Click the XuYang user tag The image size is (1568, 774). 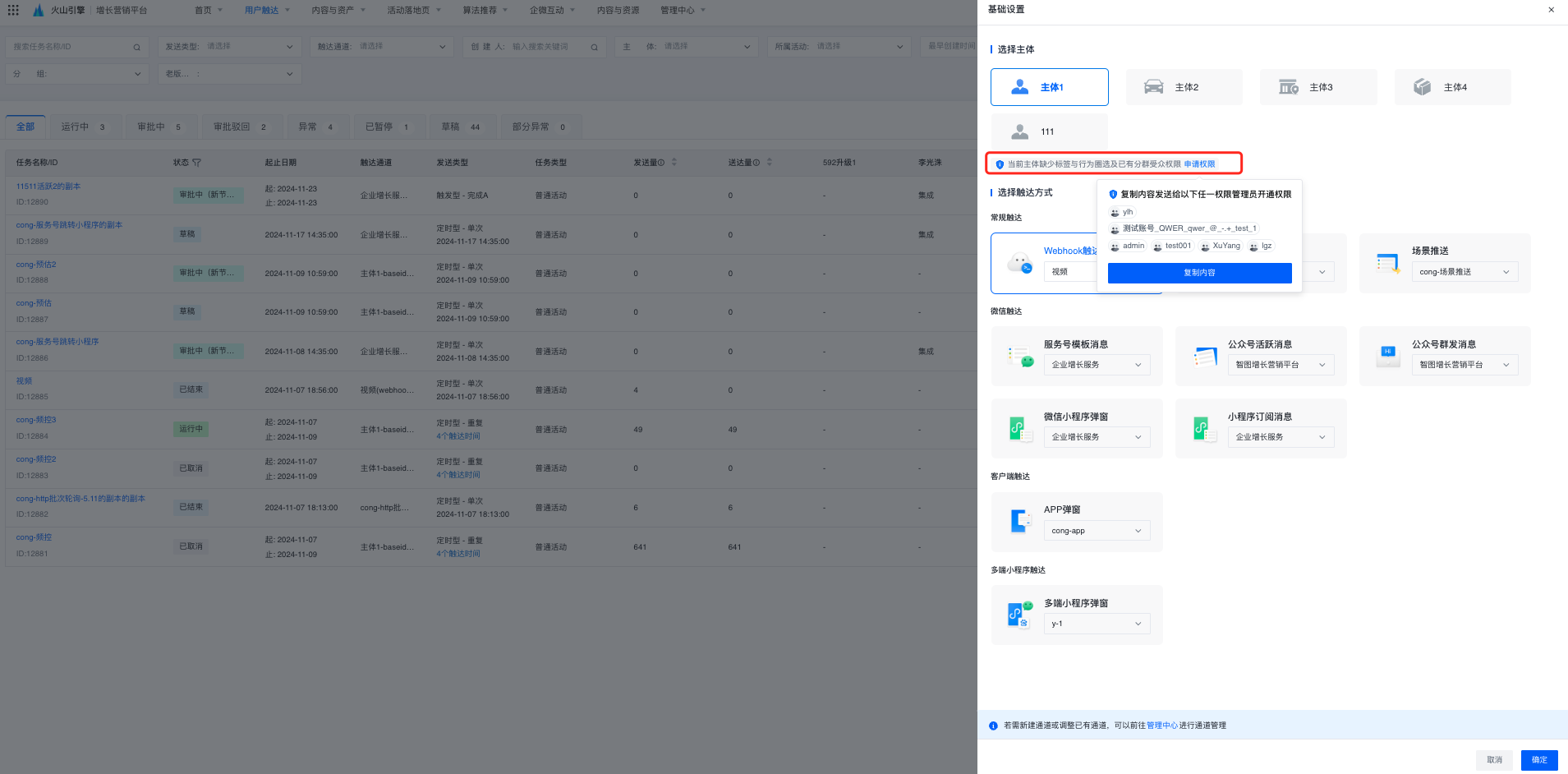[1221, 246]
